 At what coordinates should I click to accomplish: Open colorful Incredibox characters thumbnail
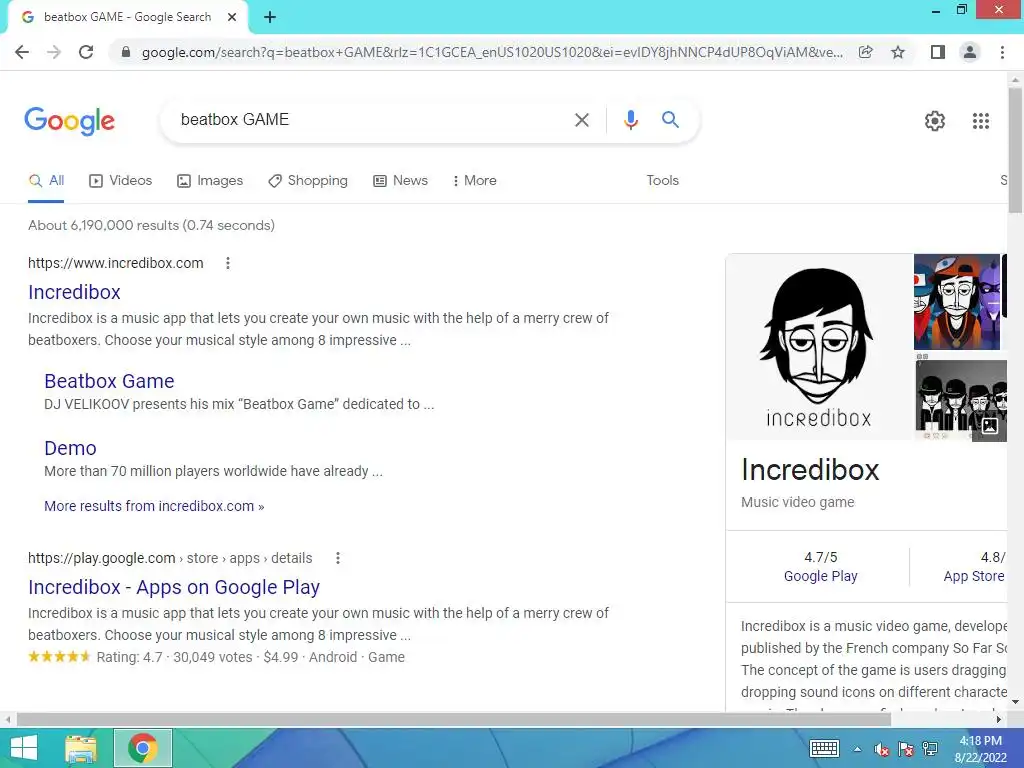pos(957,302)
